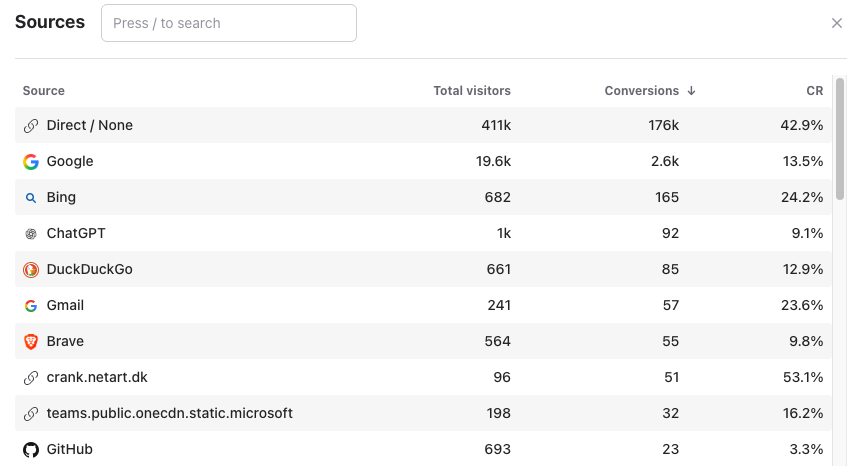Click the 16.2% conversion rate

pos(803,413)
